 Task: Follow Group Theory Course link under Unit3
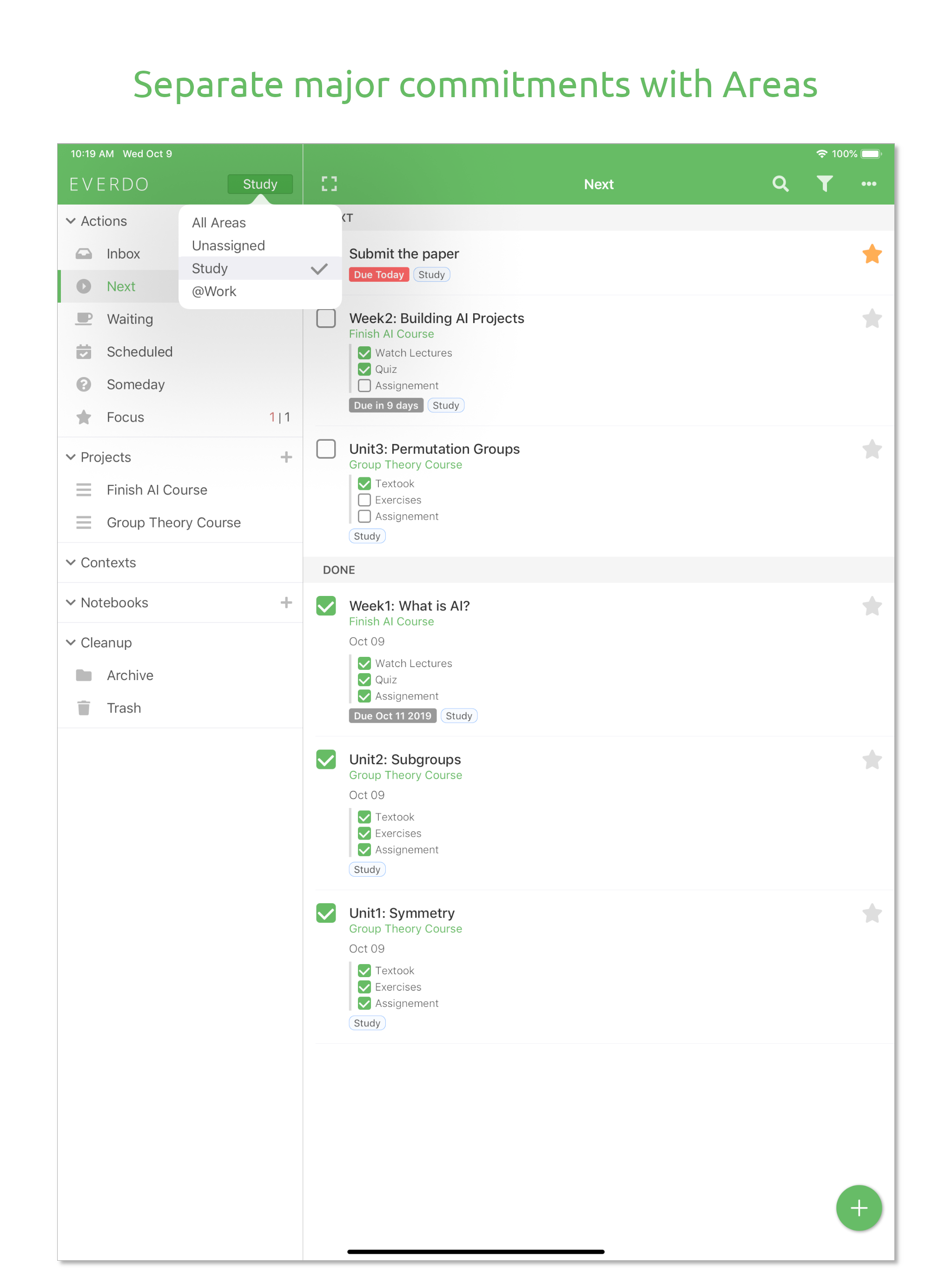(x=405, y=465)
